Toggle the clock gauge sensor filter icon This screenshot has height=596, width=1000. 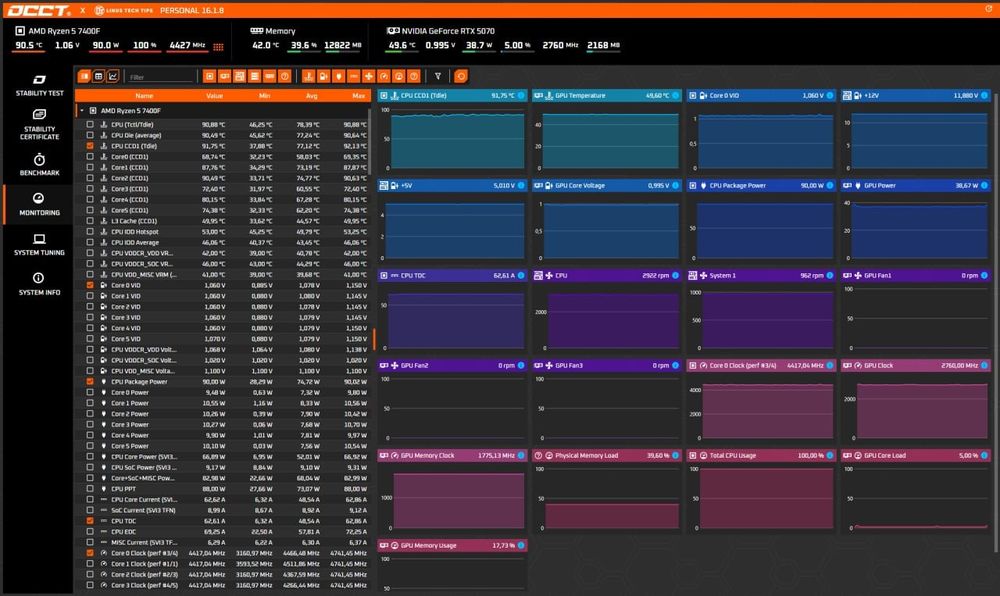[384, 76]
